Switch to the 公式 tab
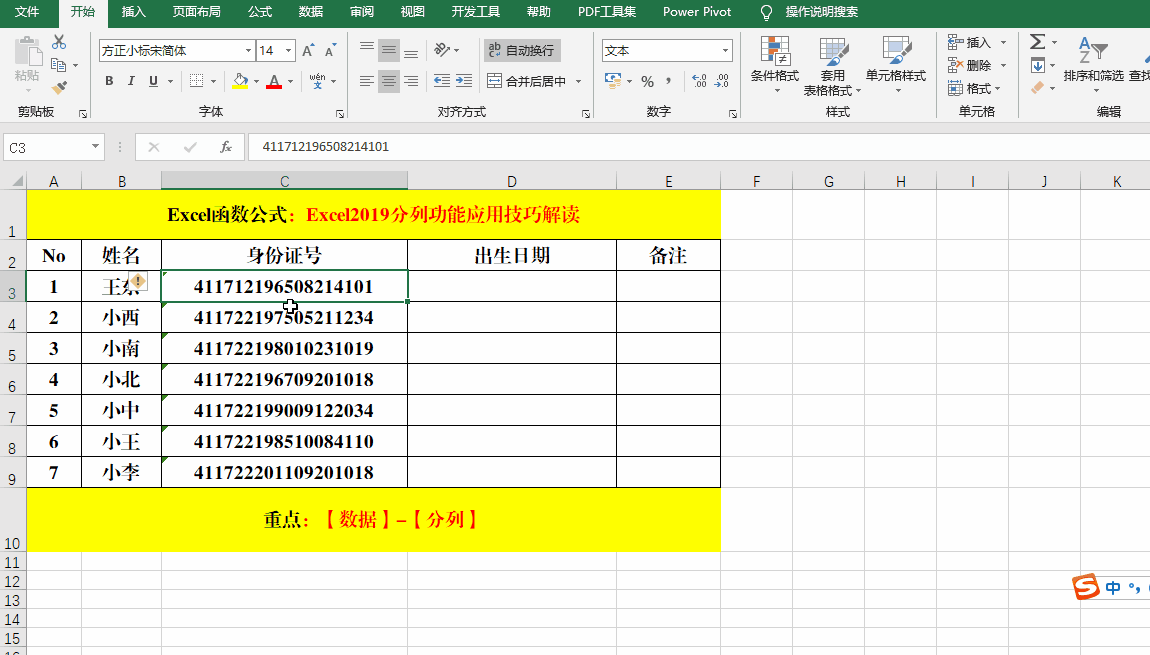Screen dimensions: 1150x655 click(260, 12)
